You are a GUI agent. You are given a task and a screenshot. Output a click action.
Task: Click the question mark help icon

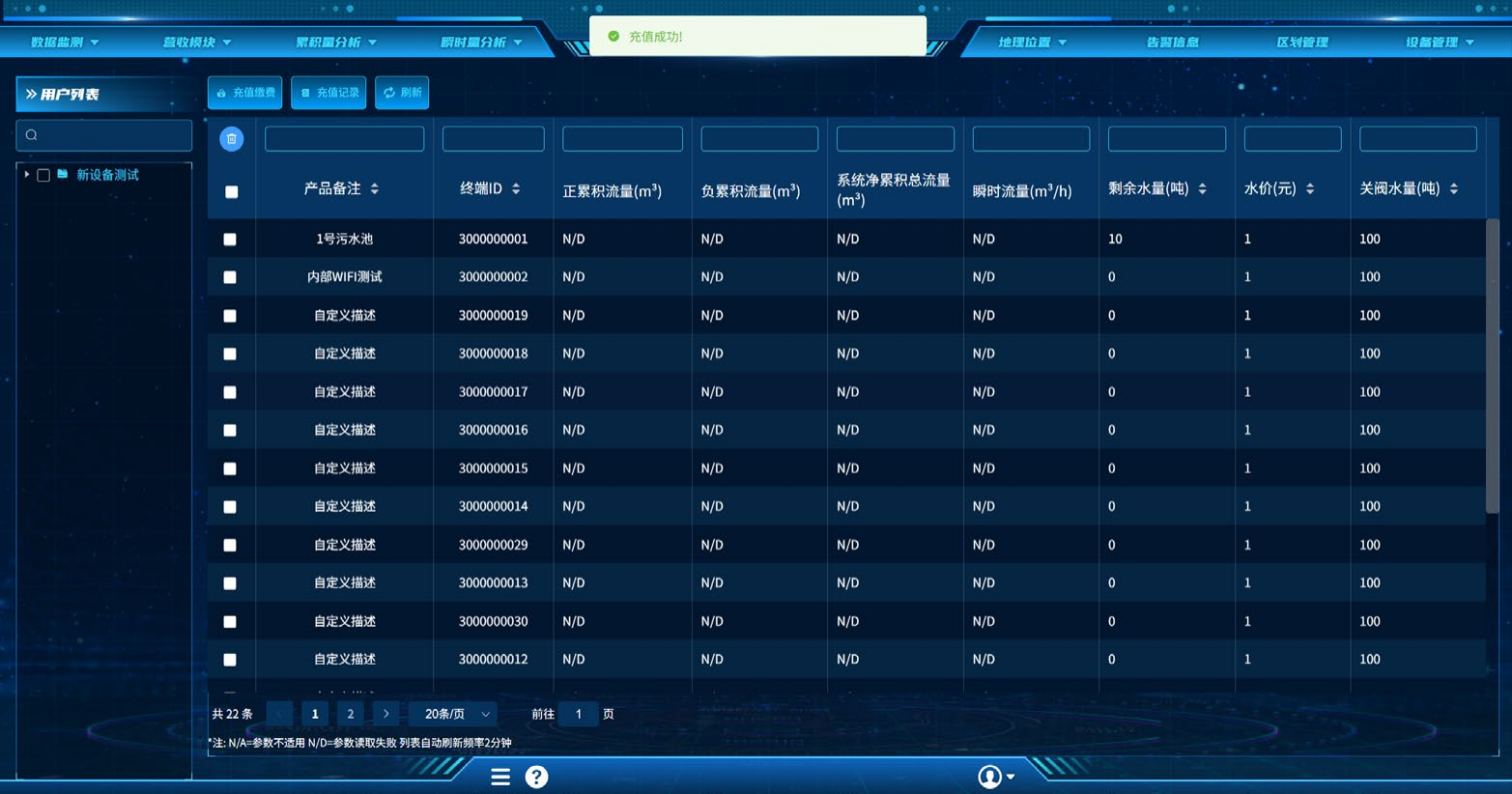(x=536, y=777)
